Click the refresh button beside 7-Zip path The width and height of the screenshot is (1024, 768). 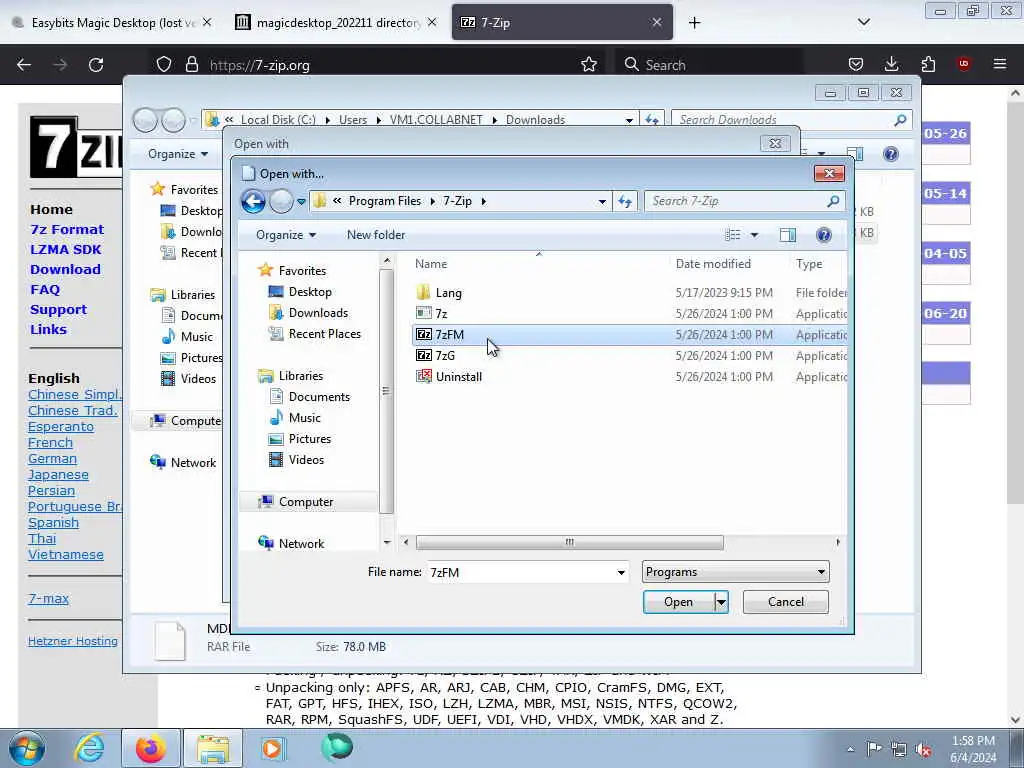pos(625,201)
